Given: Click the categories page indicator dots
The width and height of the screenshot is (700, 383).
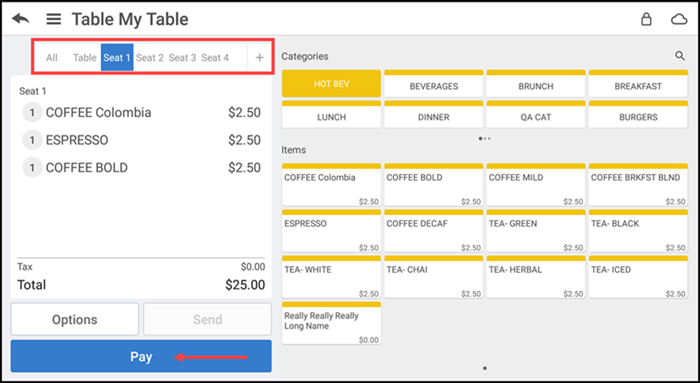Looking at the screenshot, I should 484,138.
